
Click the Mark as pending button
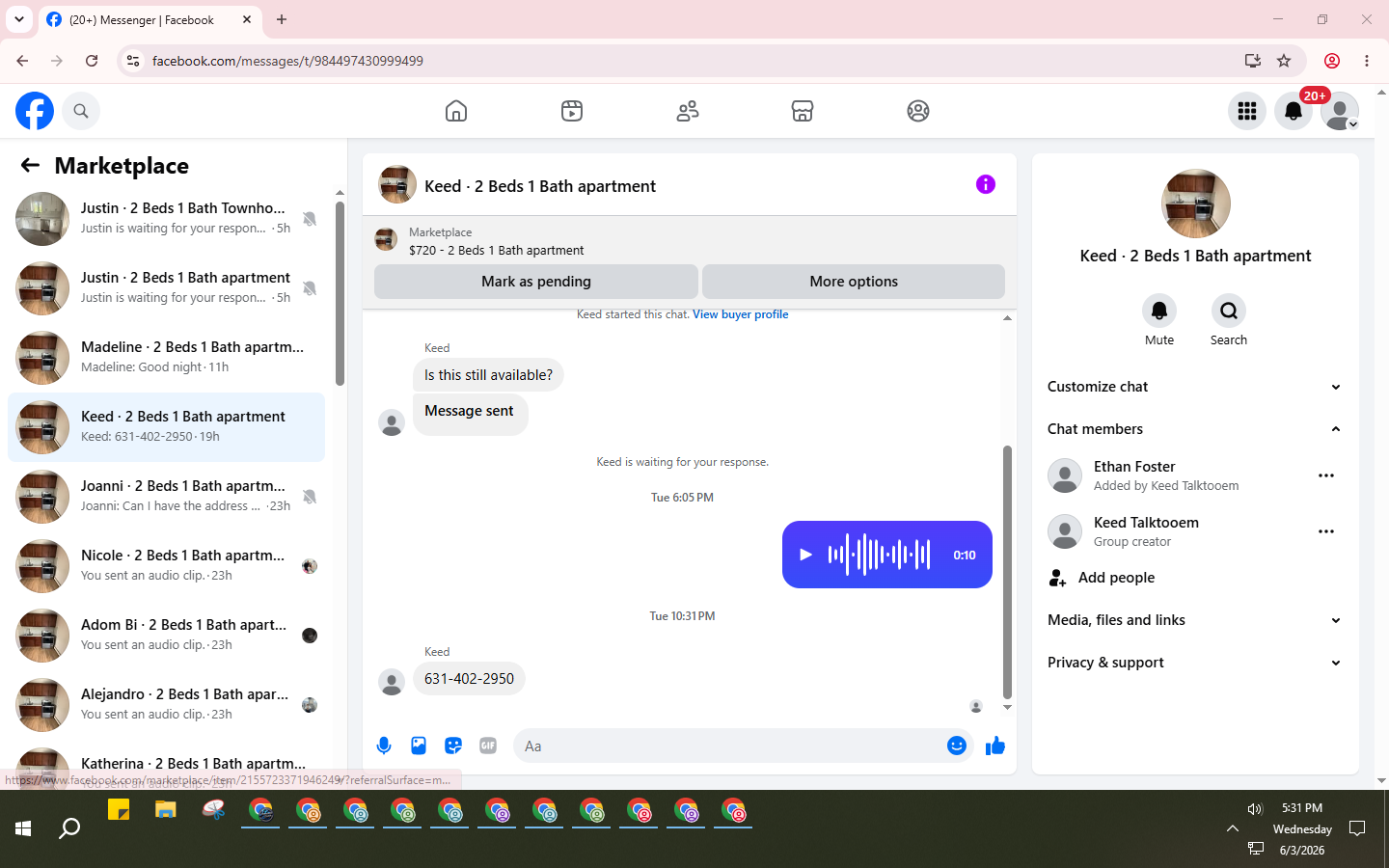[536, 282]
